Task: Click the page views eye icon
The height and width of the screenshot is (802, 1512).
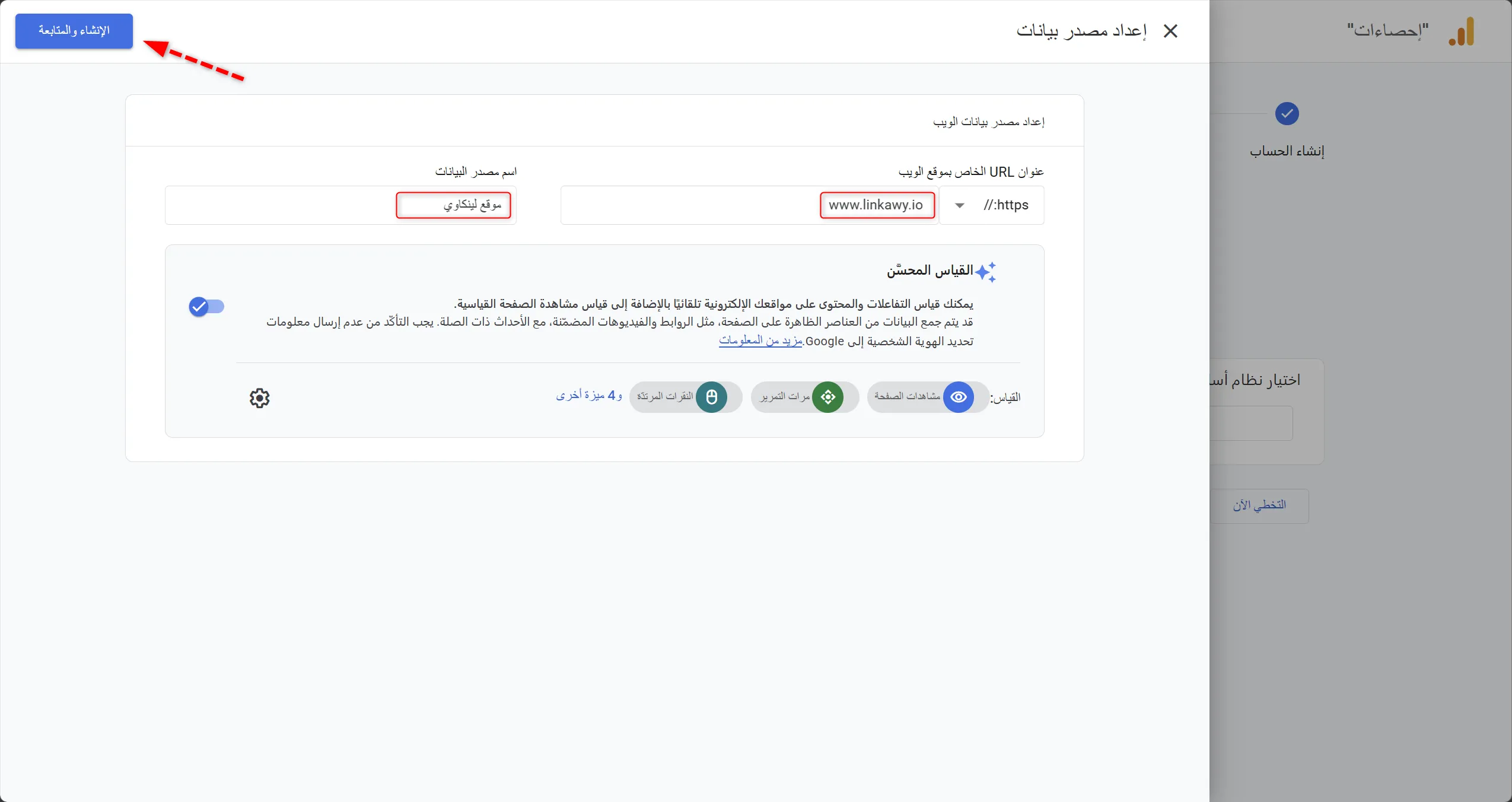Action: [959, 397]
